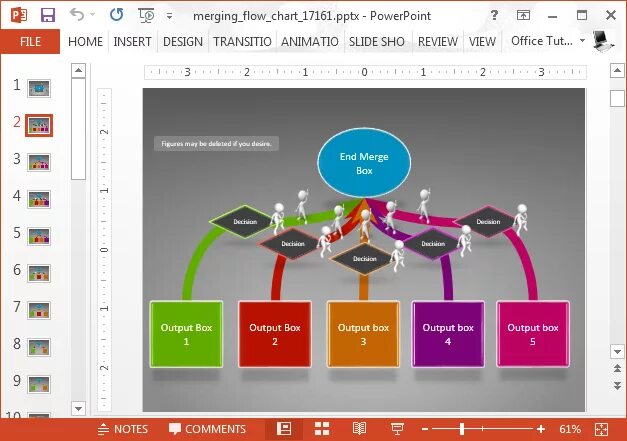Image resolution: width=627 pixels, height=441 pixels.
Task: Select the red Output Box 2
Action: coord(275,334)
